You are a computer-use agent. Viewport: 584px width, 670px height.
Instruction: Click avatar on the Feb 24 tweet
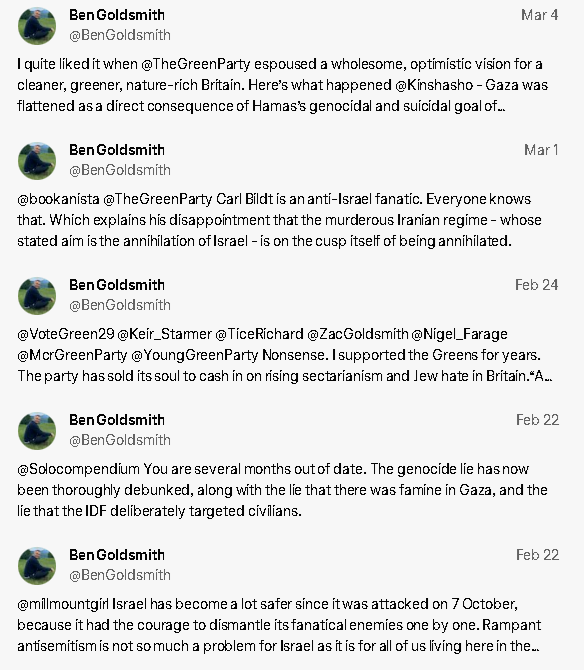click(x=37, y=296)
